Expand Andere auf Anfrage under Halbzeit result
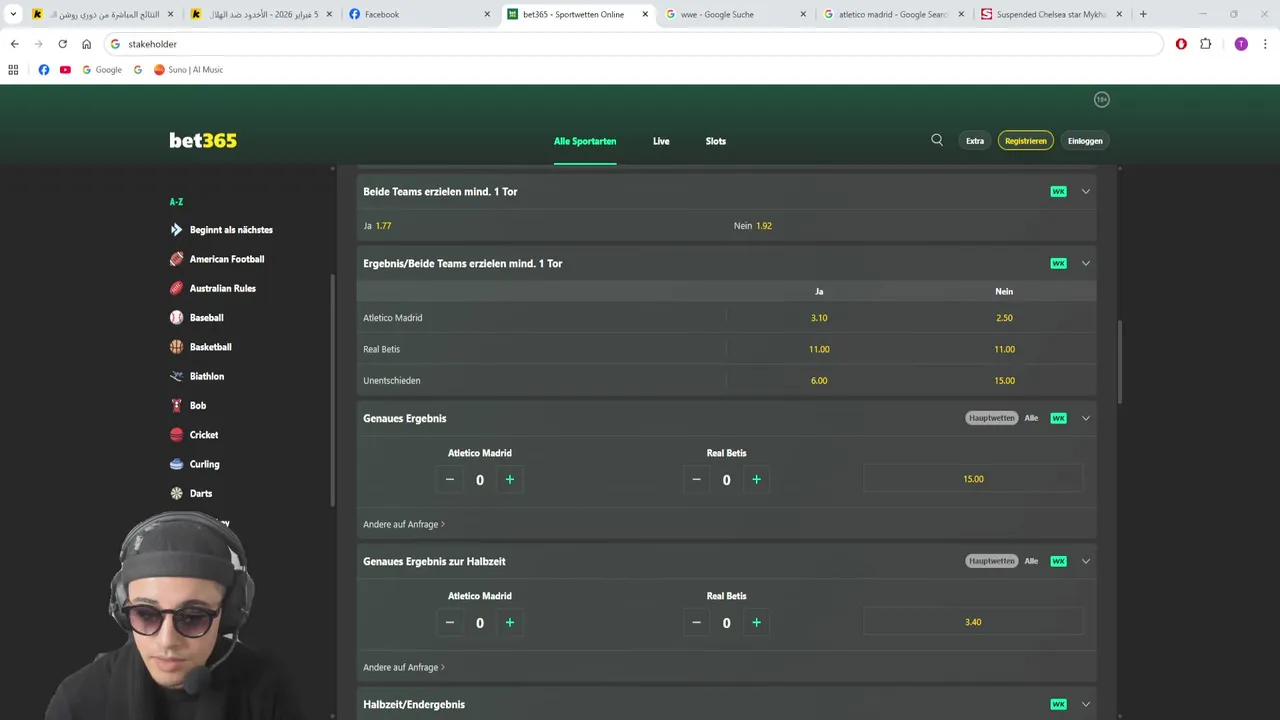The image size is (1280, 720). [x=404, y=667]
